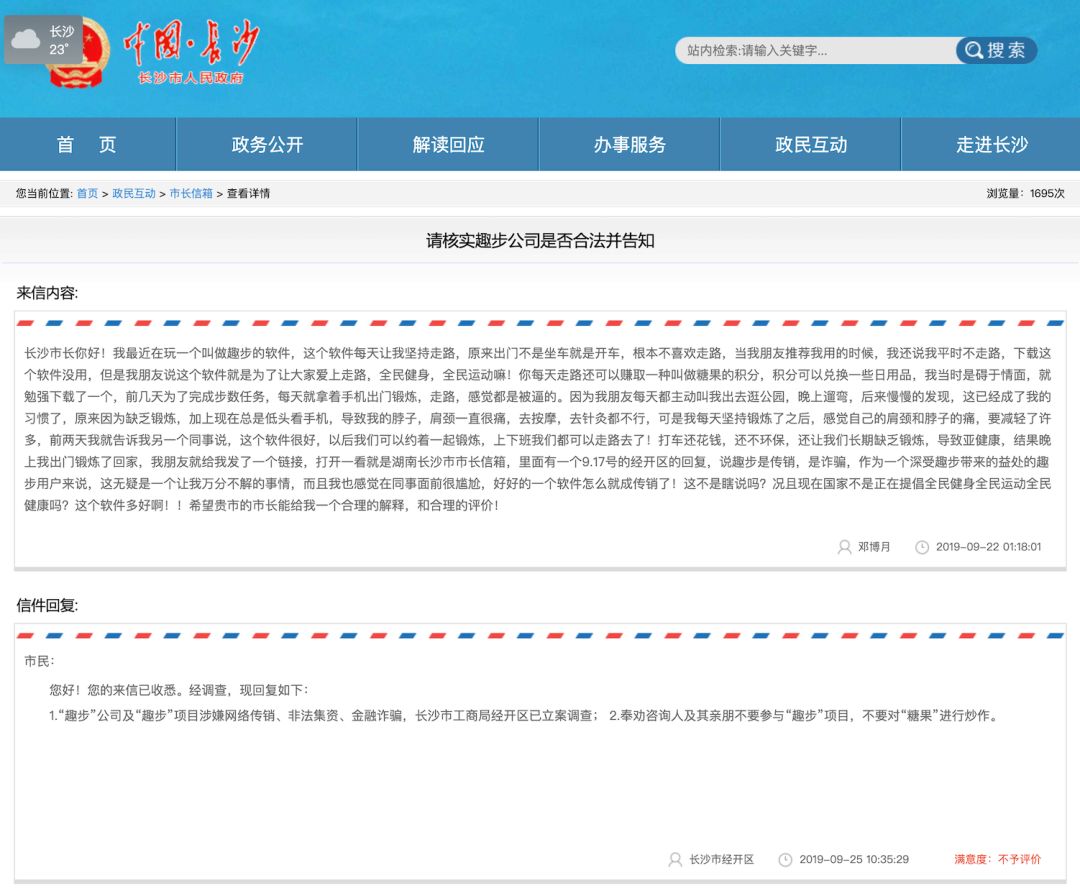Open the 政民互动 navigation tab
The width and height of the screenshot is (1080, 896).
tap(810, 144)
